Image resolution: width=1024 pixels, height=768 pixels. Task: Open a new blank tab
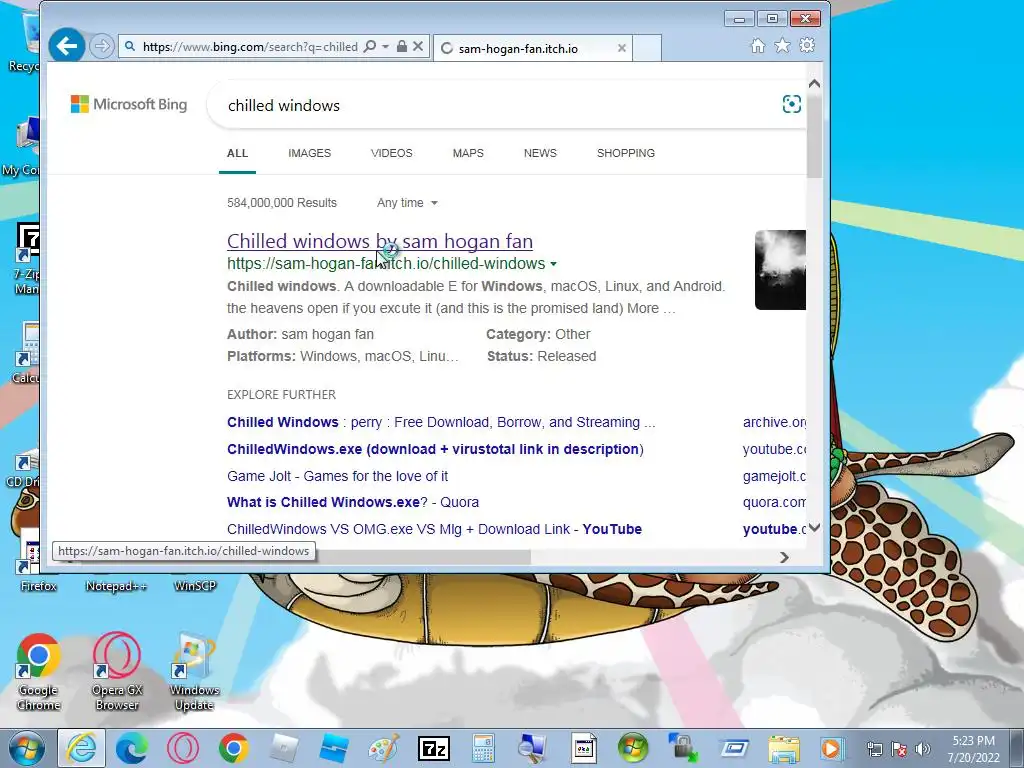pyautogui.click(x=647, y=48)
